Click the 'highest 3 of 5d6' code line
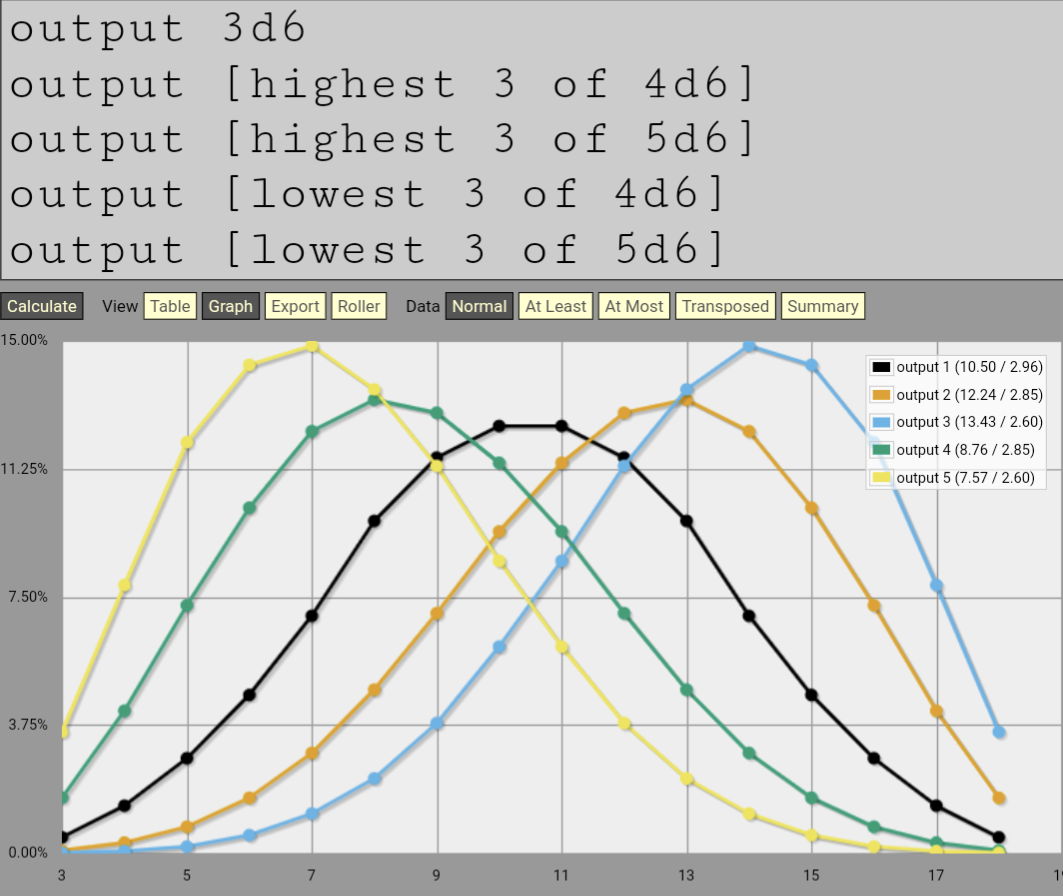 click(x=382, y=139)
